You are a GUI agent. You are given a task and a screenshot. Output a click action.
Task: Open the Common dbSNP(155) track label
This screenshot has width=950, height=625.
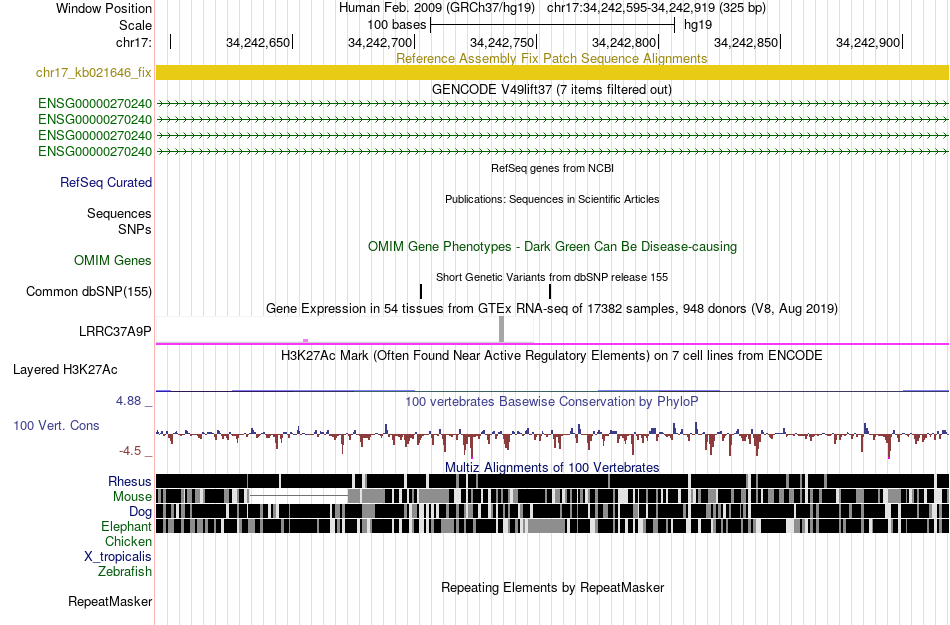pyautogui.click(x=89, y=291)
